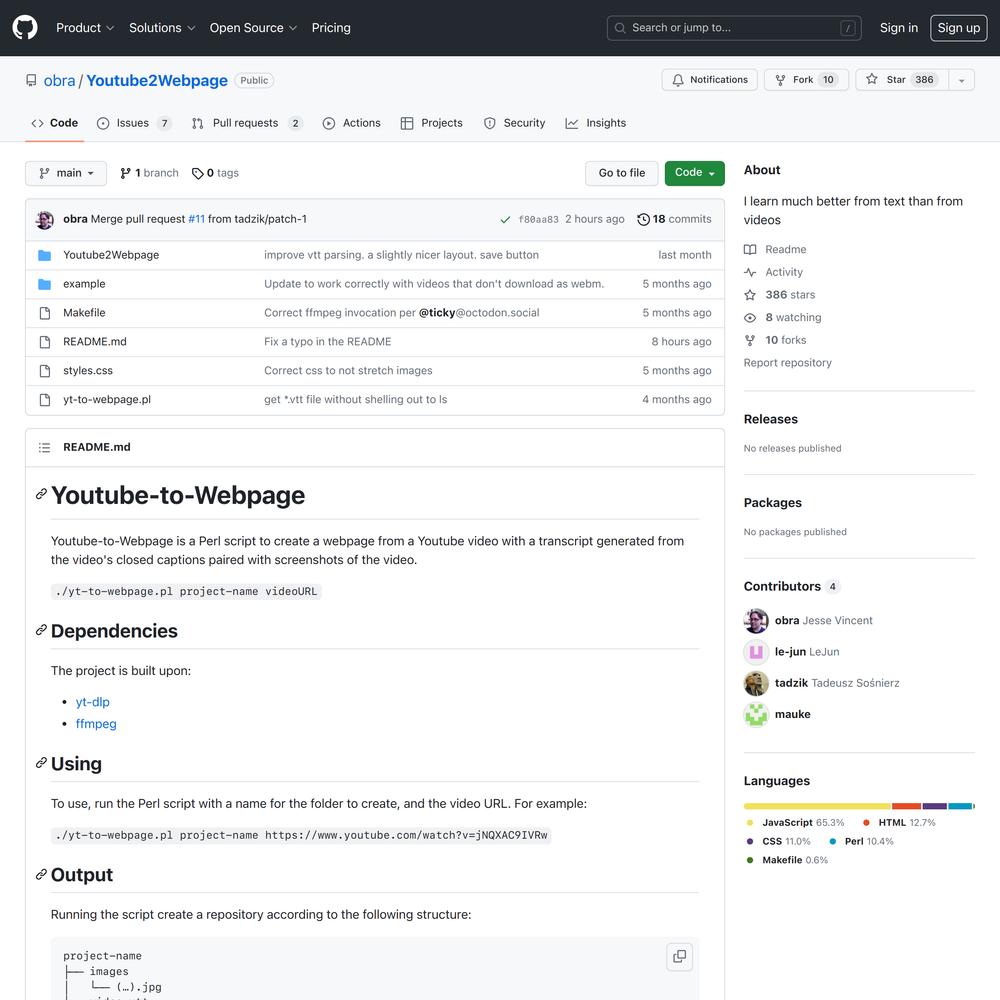Open the Product dropdown menu

pos(85,27)
